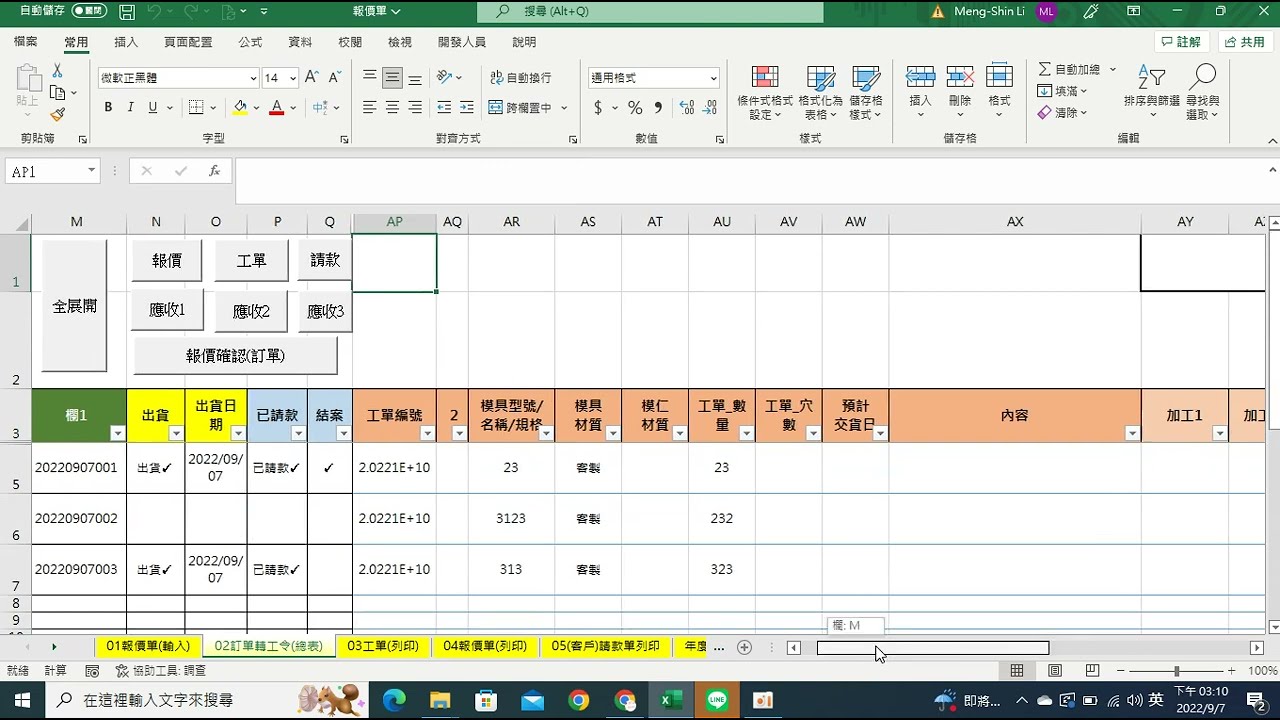Open font size dropdown
This screenshot has height=720, width=1280.
[x=293, y=78]
